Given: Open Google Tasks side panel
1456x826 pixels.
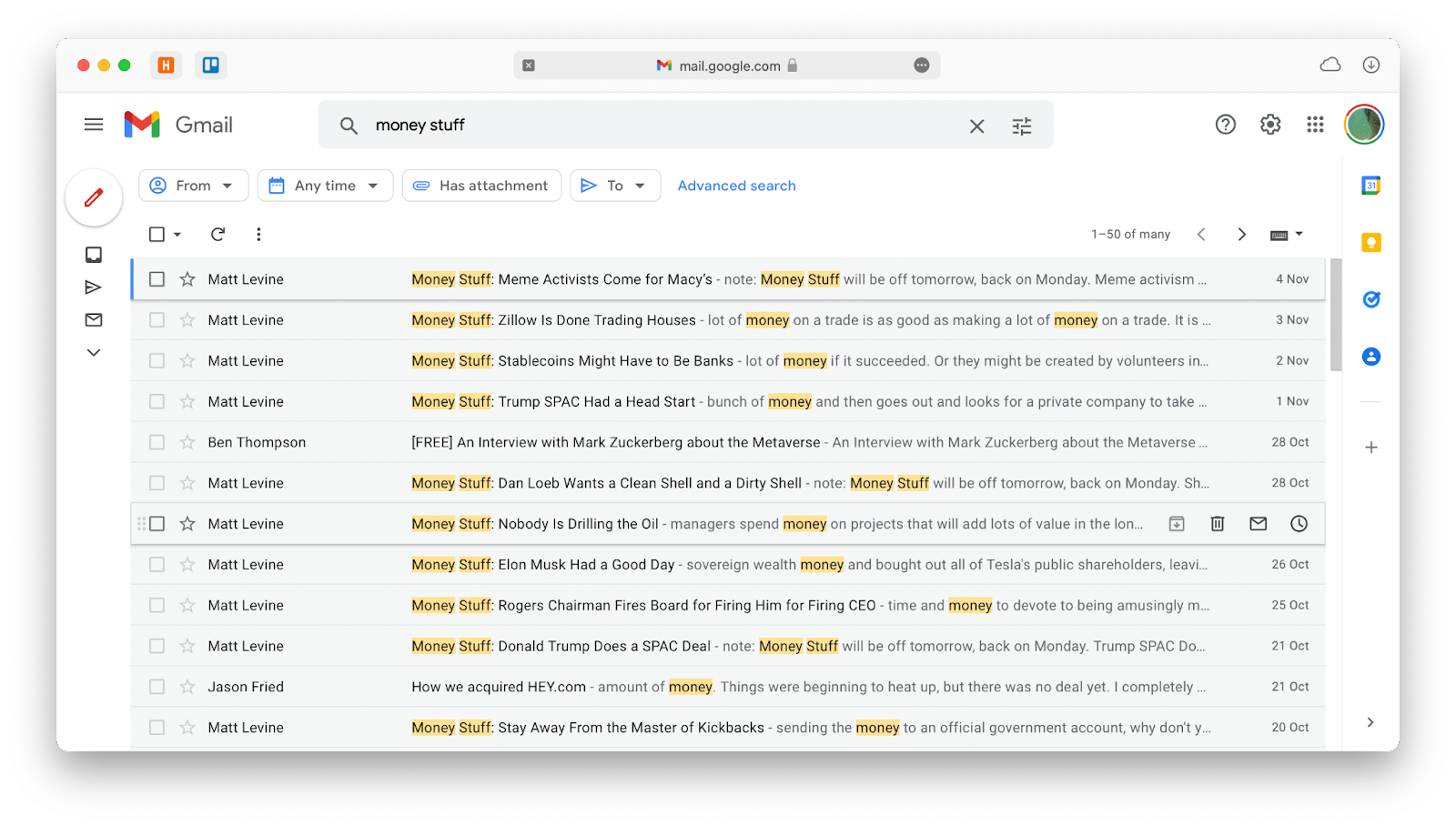Looking at the screenshot, I should click(1371, 299).
